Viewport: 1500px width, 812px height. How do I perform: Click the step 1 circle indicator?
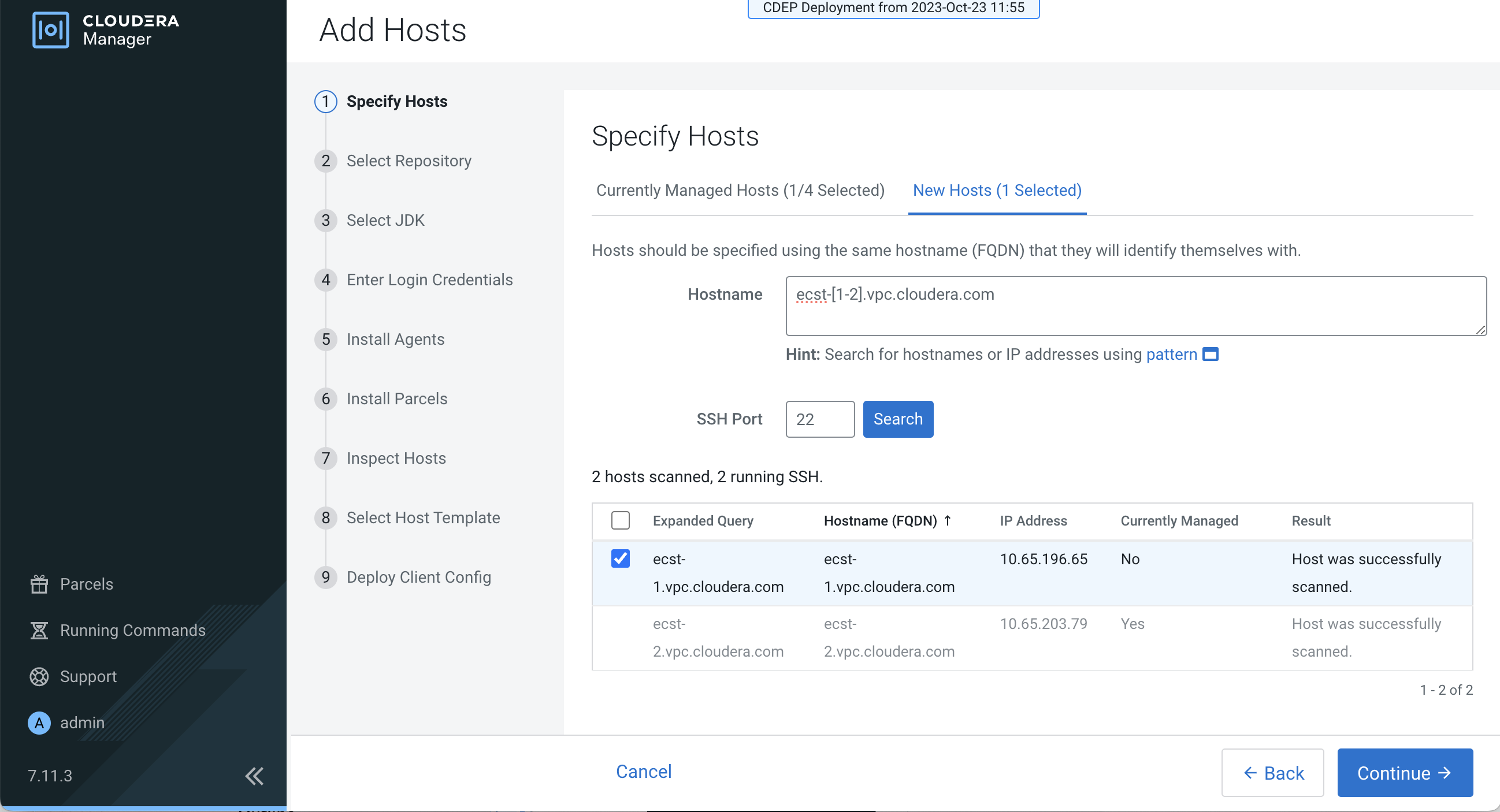(325, 102)
